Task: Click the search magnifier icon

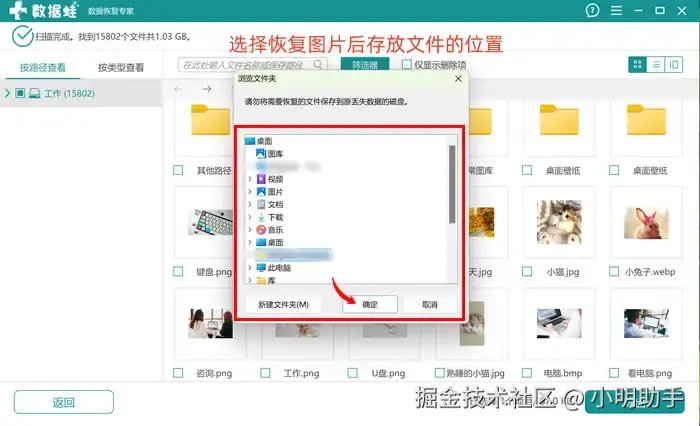Action: (x=317, y=64)
